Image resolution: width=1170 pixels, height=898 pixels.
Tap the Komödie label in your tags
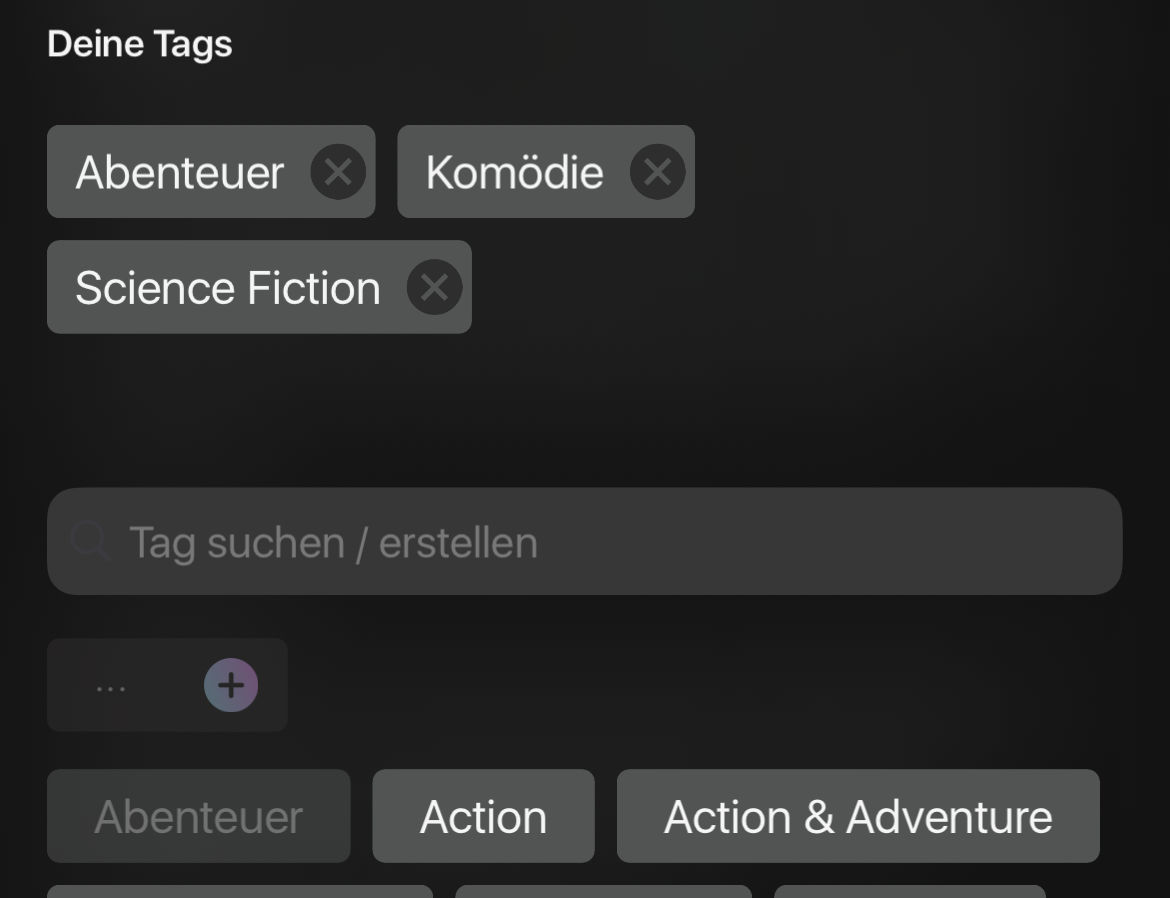click(514, 172)
